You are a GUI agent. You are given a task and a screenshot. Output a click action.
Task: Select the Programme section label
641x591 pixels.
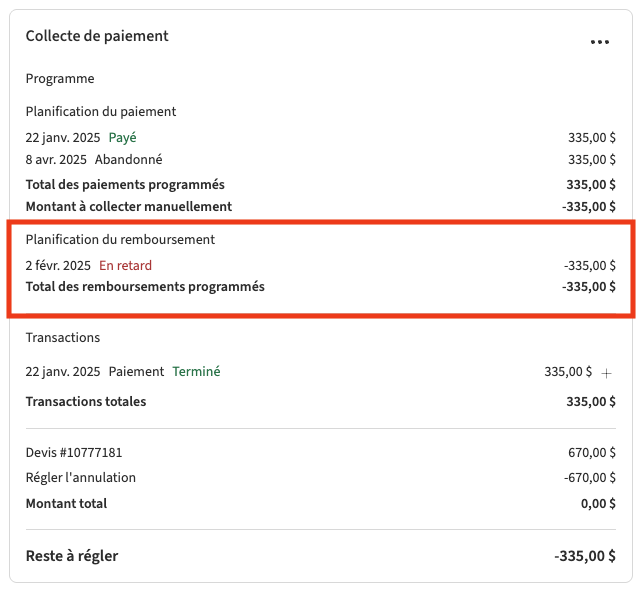pos(60,78)
